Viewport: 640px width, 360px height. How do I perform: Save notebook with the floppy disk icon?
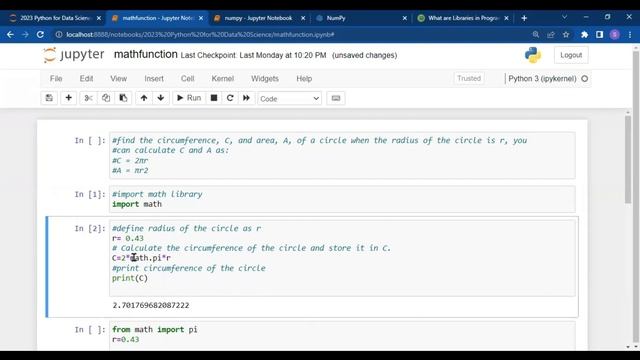click(x=49, y=98)
